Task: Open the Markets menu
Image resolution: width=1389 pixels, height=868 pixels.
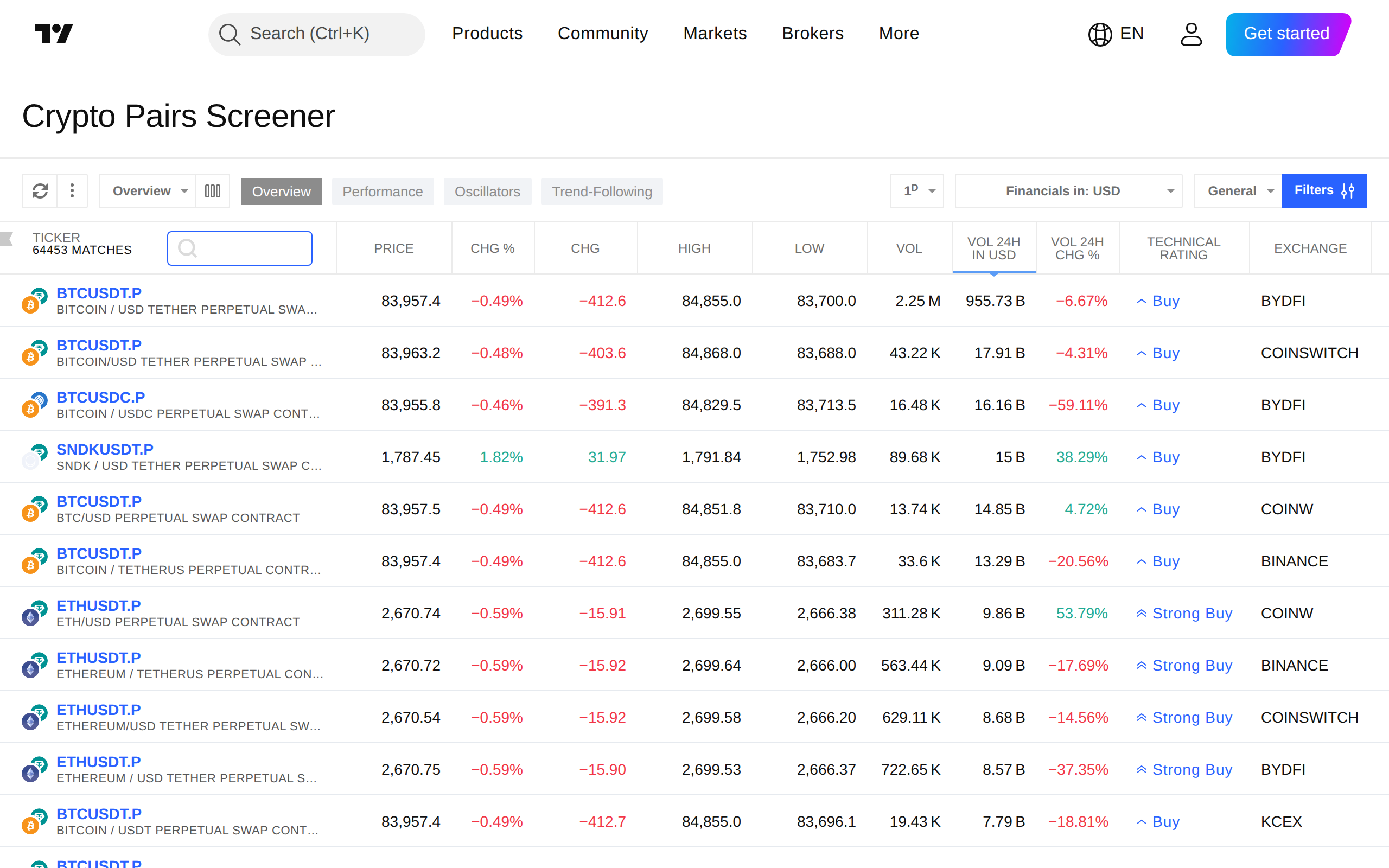Action: 715,33
